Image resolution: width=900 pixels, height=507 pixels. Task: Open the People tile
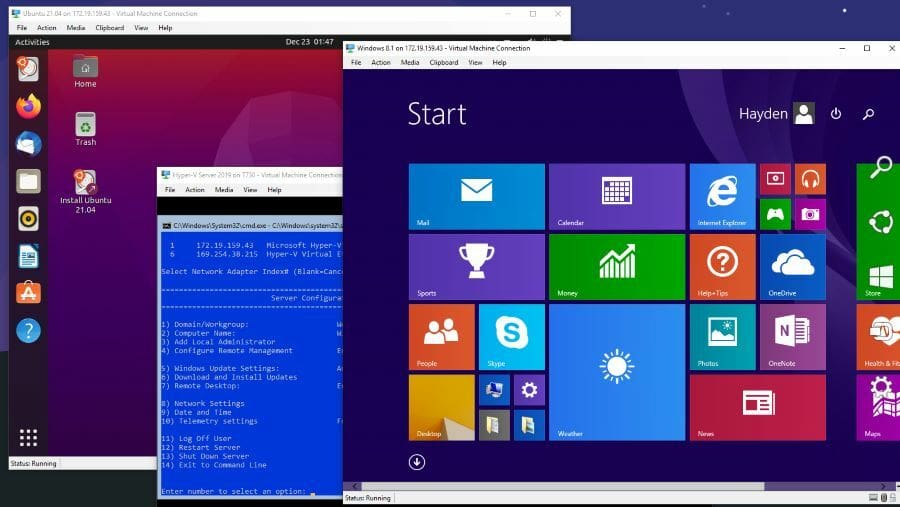click(x=441, y=337)
